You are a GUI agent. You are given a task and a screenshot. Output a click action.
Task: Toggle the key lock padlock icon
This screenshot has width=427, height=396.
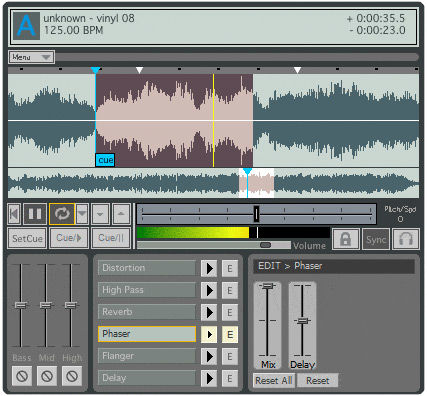pyautogui.click(x=346, y=239)
